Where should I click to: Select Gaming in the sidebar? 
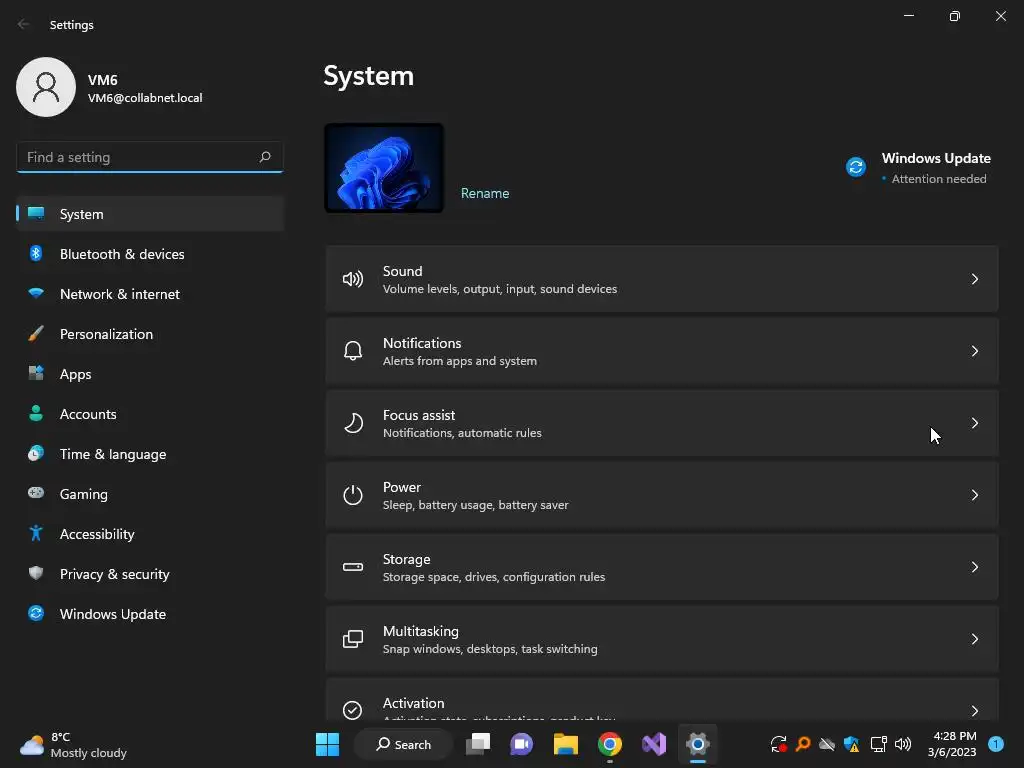click(150, 494)
